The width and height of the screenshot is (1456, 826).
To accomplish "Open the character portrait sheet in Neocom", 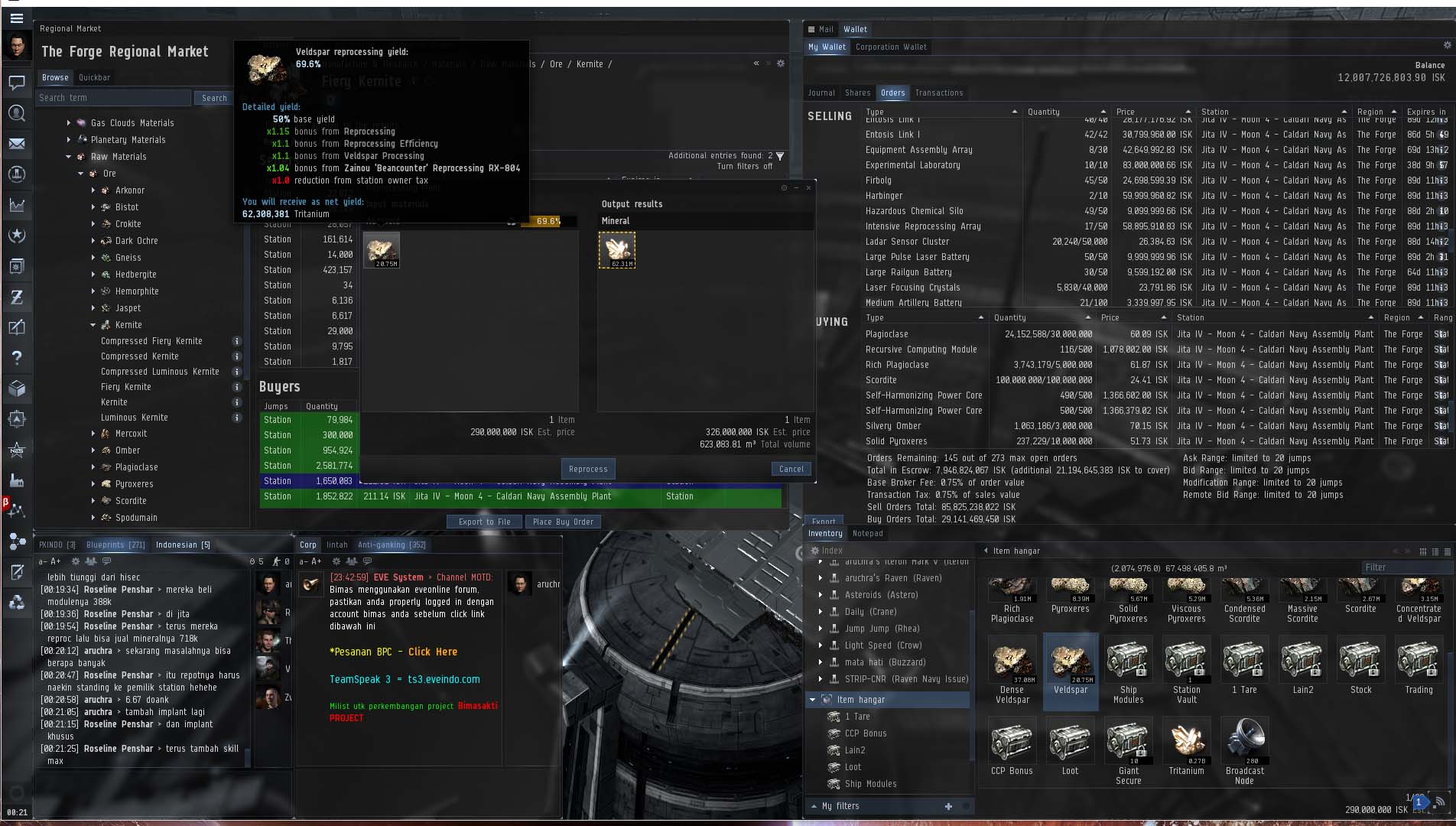I will coord(16,47).
